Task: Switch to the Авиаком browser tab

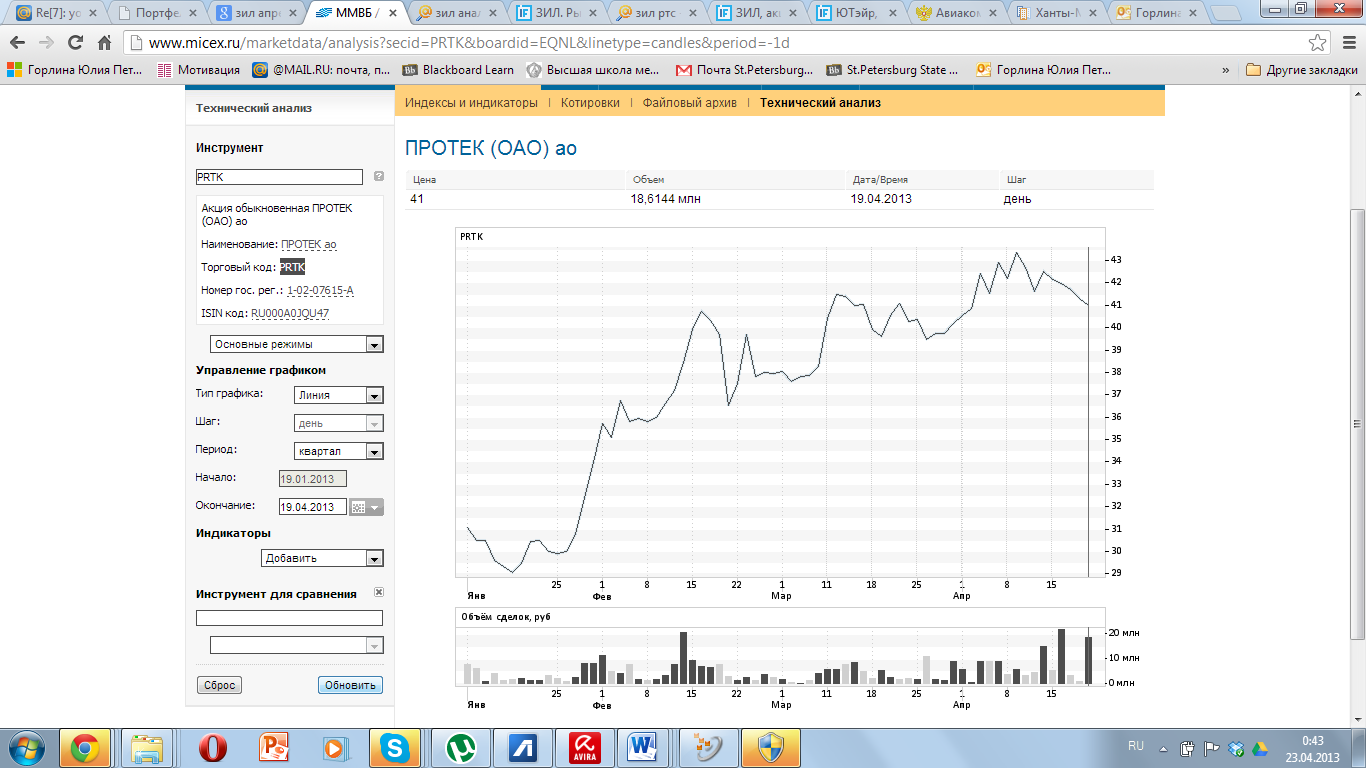Action: click(957, 13)
